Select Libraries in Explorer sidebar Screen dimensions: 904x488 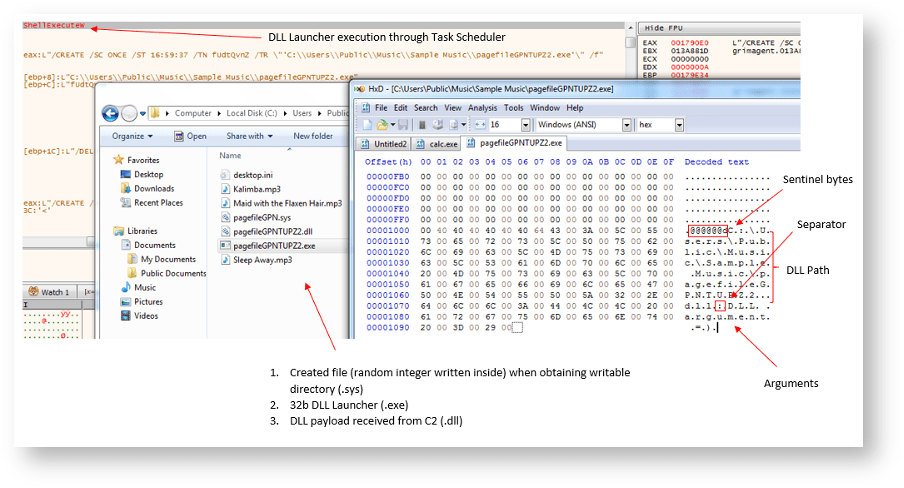tap(135, 231)
